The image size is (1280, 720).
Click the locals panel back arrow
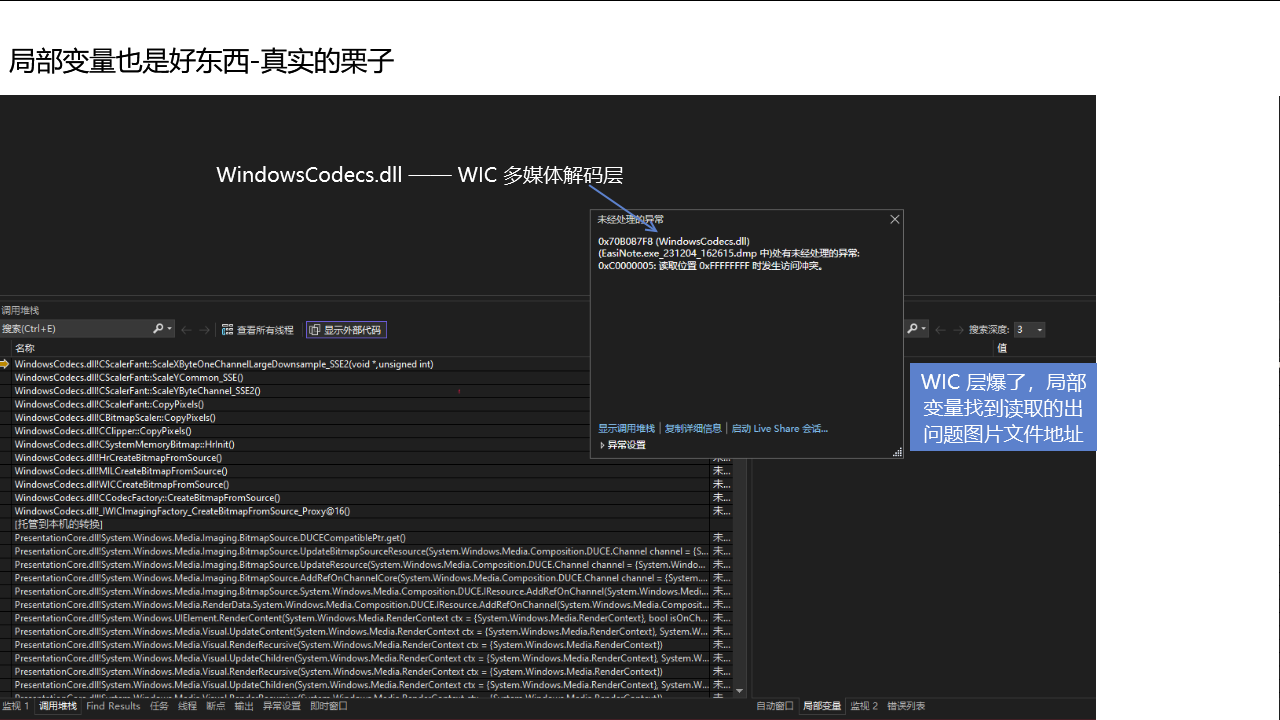pyautogui.click(x=940, y=330)
